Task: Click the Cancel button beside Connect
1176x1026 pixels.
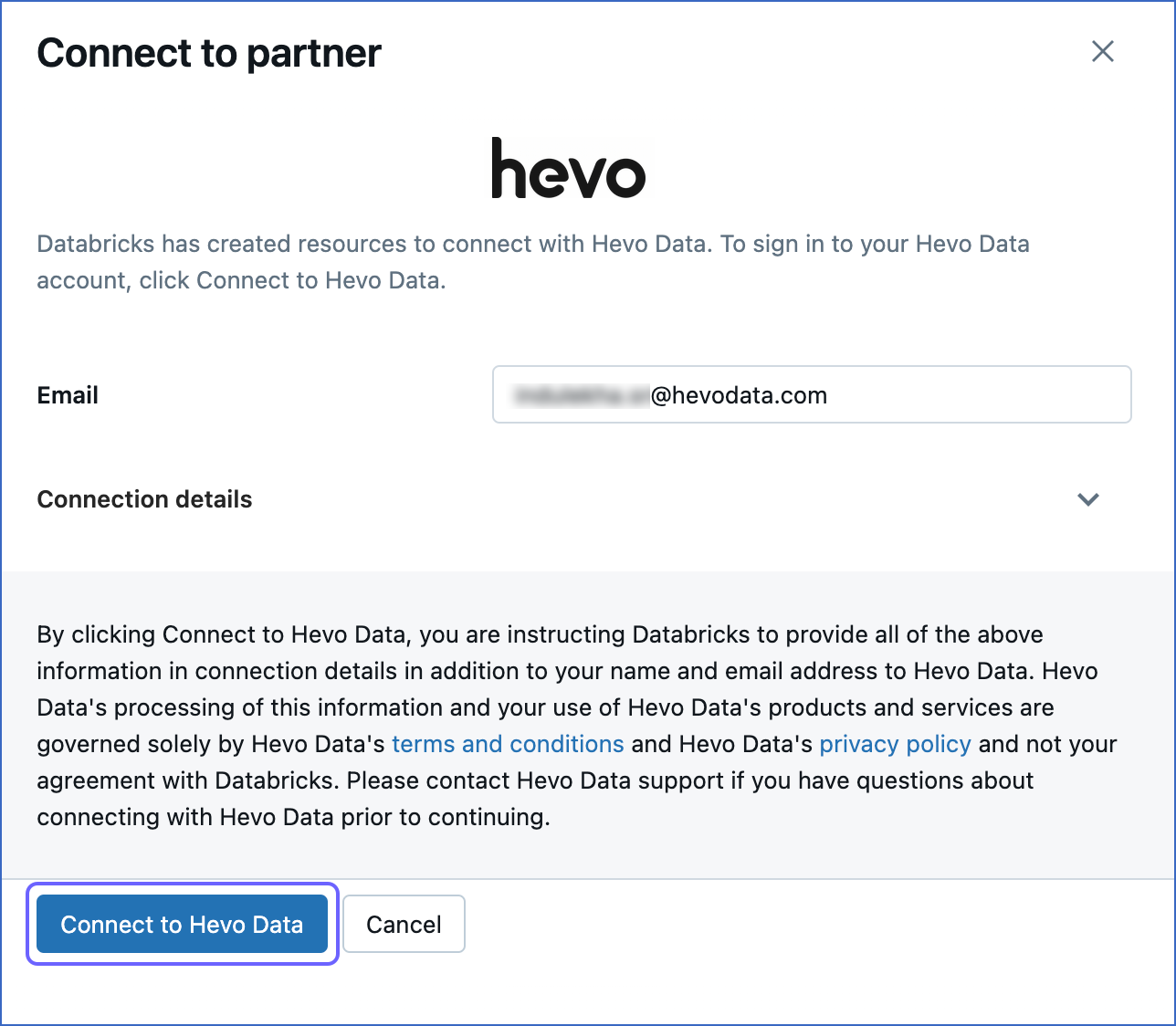Action: tap(404, 924)
